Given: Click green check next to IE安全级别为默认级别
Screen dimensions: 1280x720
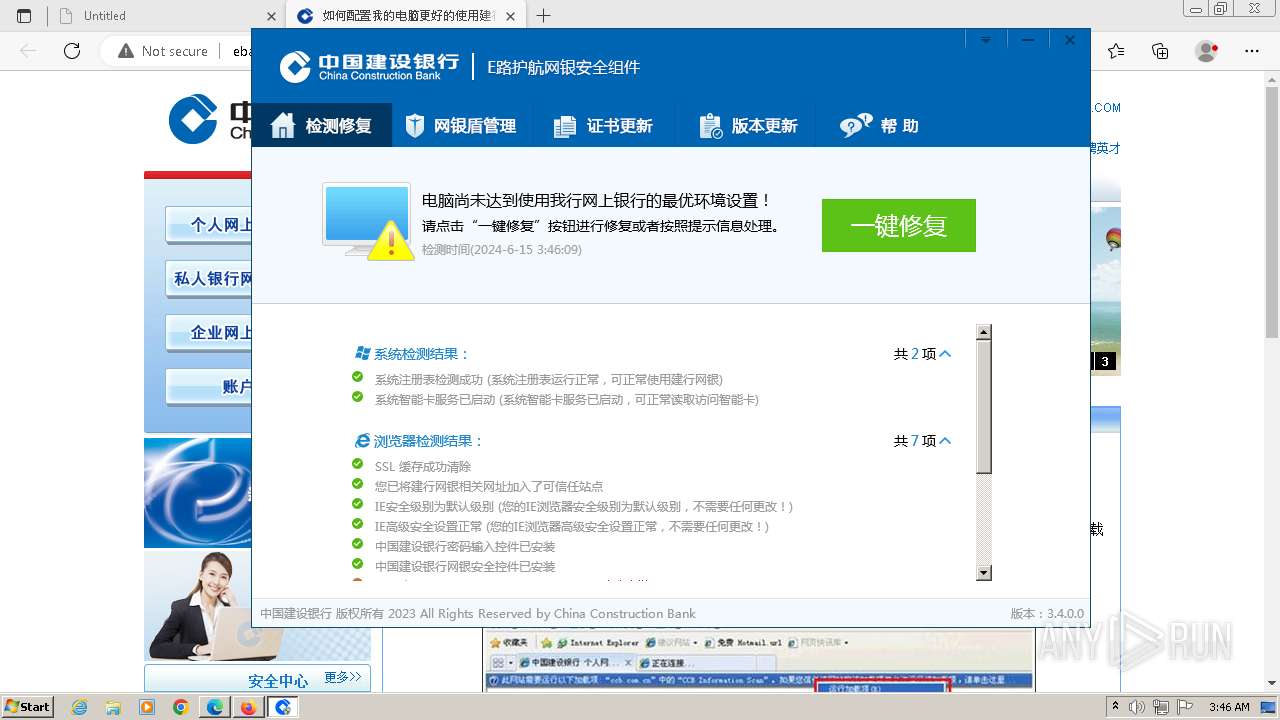Looking at the screenshot, I should pyautogui.click(x=358, y=504).
